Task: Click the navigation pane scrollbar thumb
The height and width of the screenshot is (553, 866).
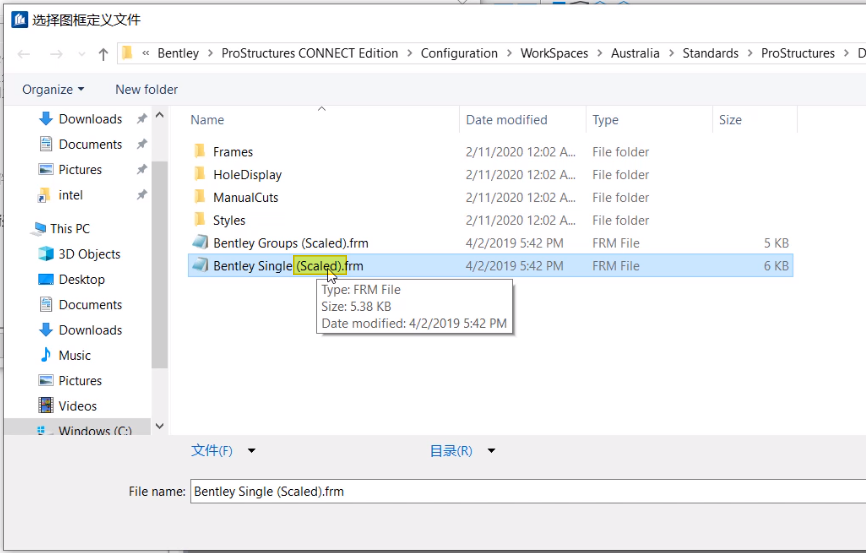Action: pos(160,265)
